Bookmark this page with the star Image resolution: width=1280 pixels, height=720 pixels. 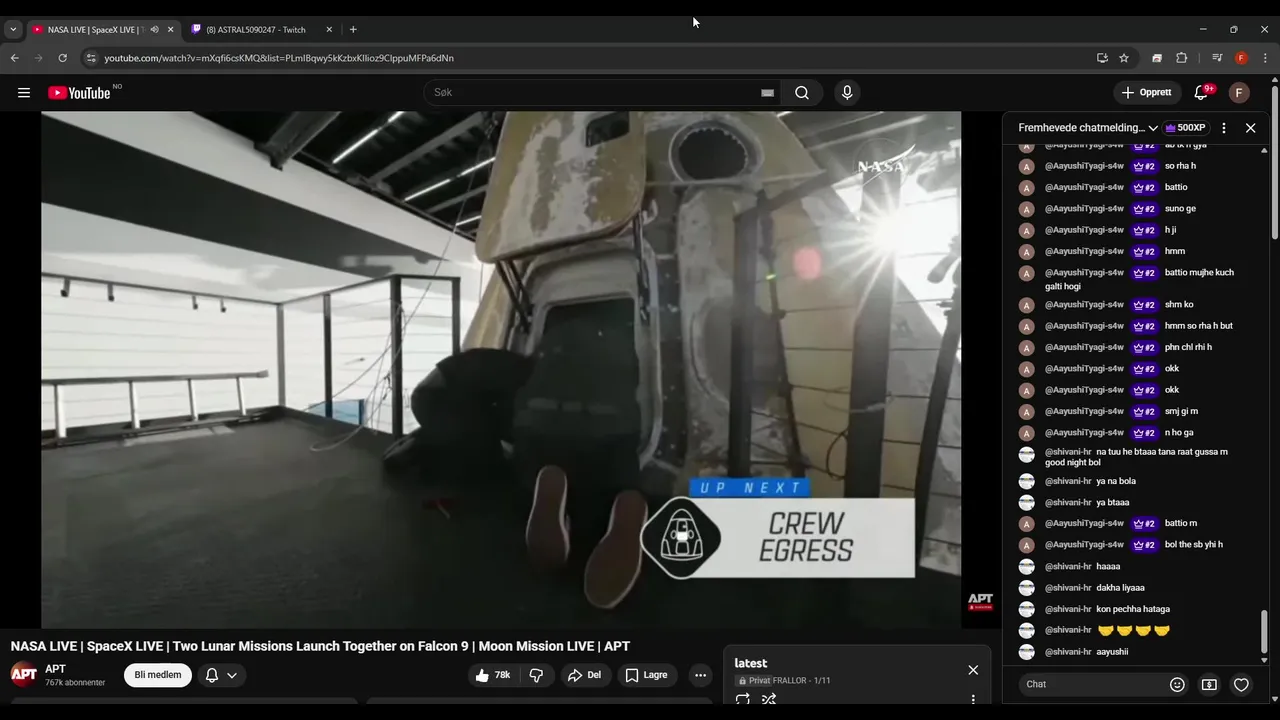click(x=1124, y=58)
